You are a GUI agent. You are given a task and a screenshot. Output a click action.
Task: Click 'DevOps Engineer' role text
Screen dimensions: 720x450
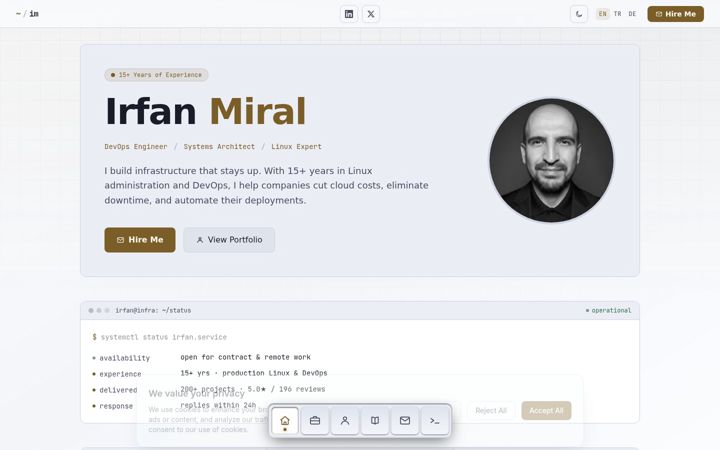point(135,146)
